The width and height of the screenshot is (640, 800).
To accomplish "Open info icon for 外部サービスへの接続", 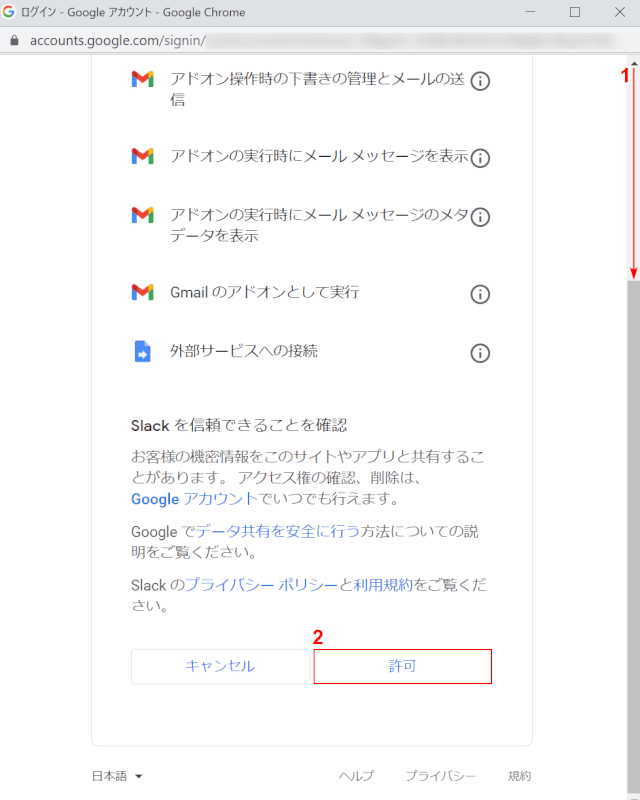I will pyautogui.click(x=480, y=353).
